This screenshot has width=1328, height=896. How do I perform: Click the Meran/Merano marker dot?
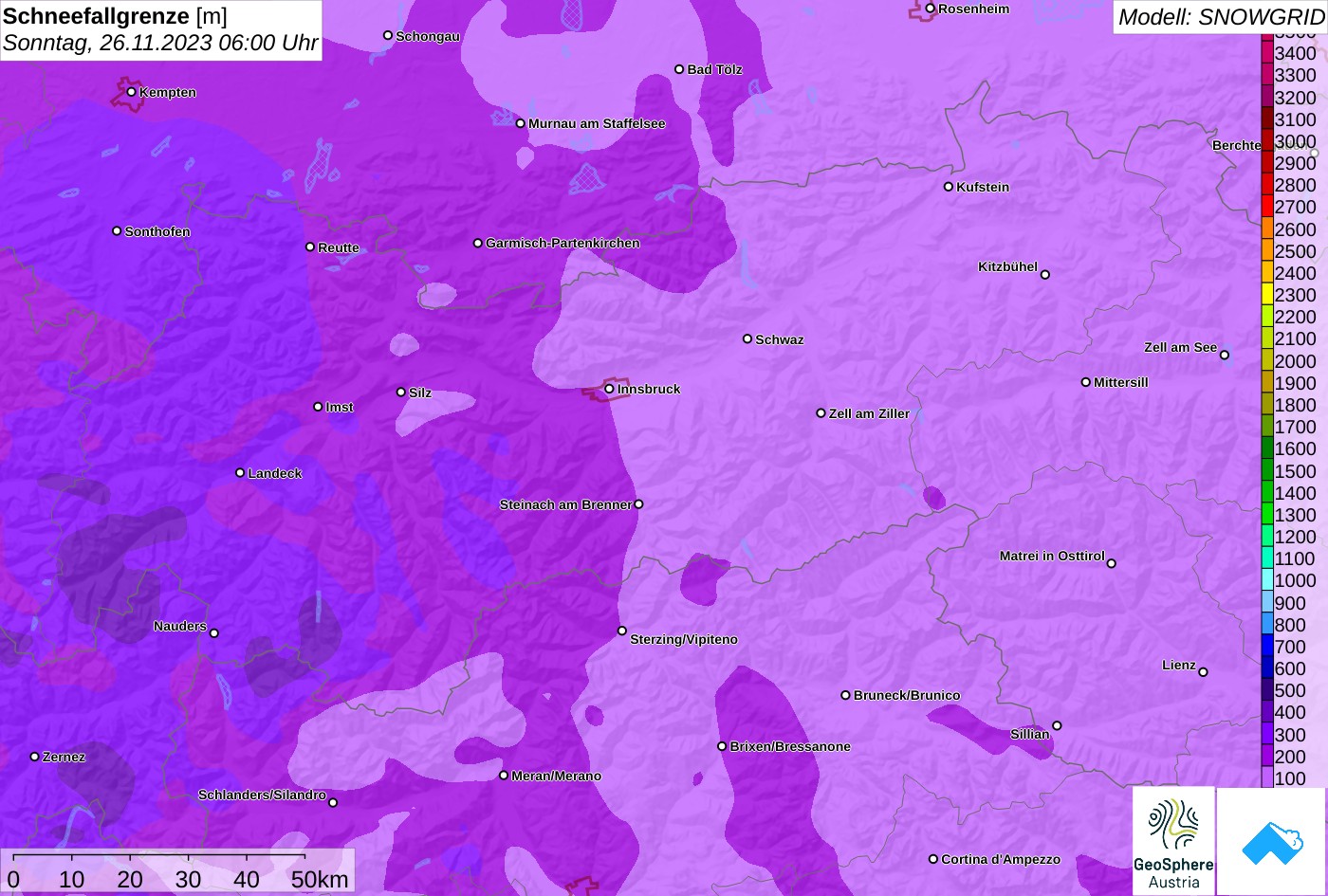504,776
